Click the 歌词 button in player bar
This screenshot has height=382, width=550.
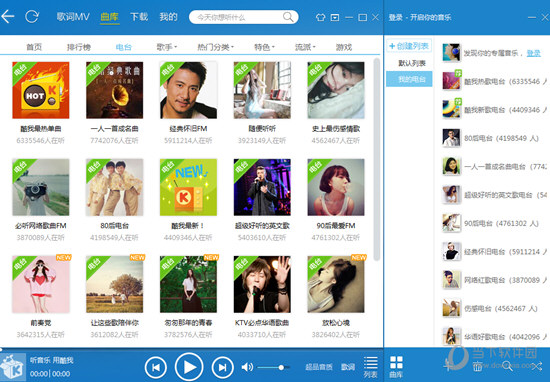(x=348, y=367)
